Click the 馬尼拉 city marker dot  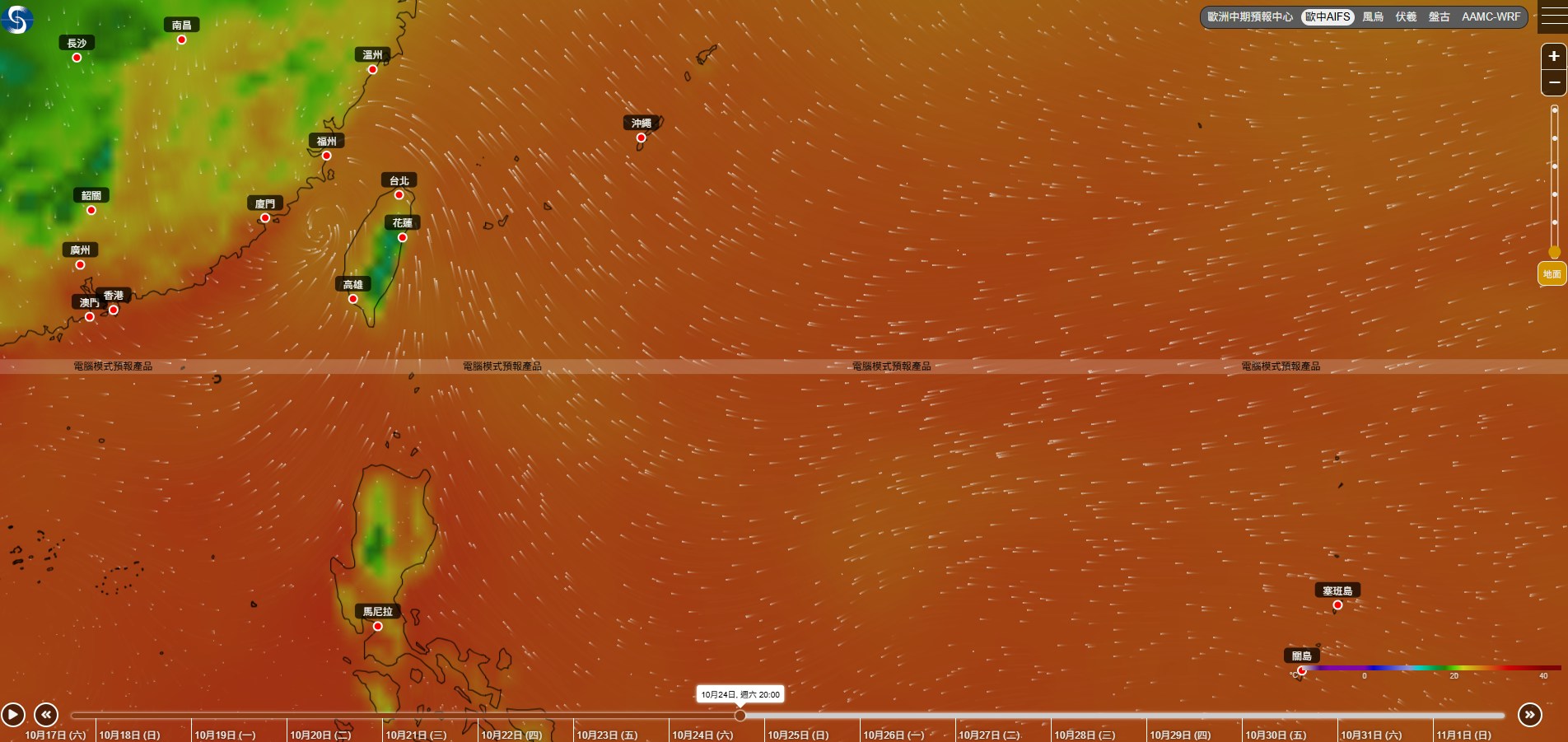(378, 626)
